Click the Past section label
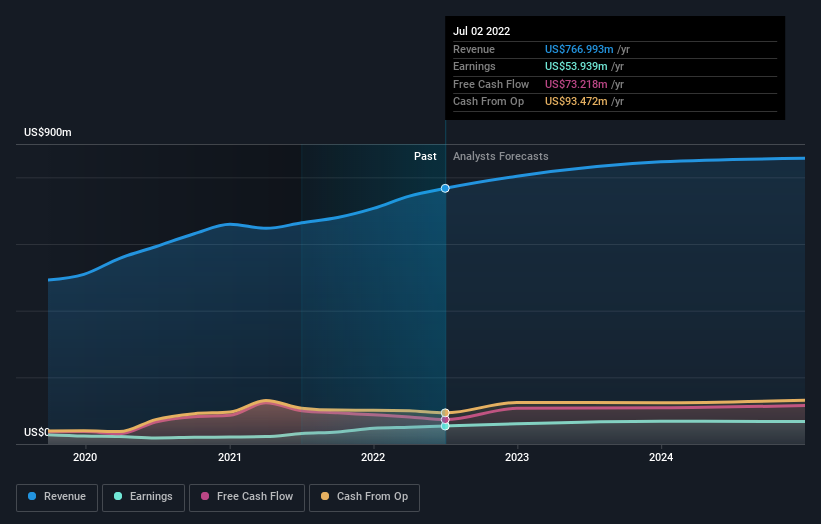Screen dimensions: 821x524 425,157
